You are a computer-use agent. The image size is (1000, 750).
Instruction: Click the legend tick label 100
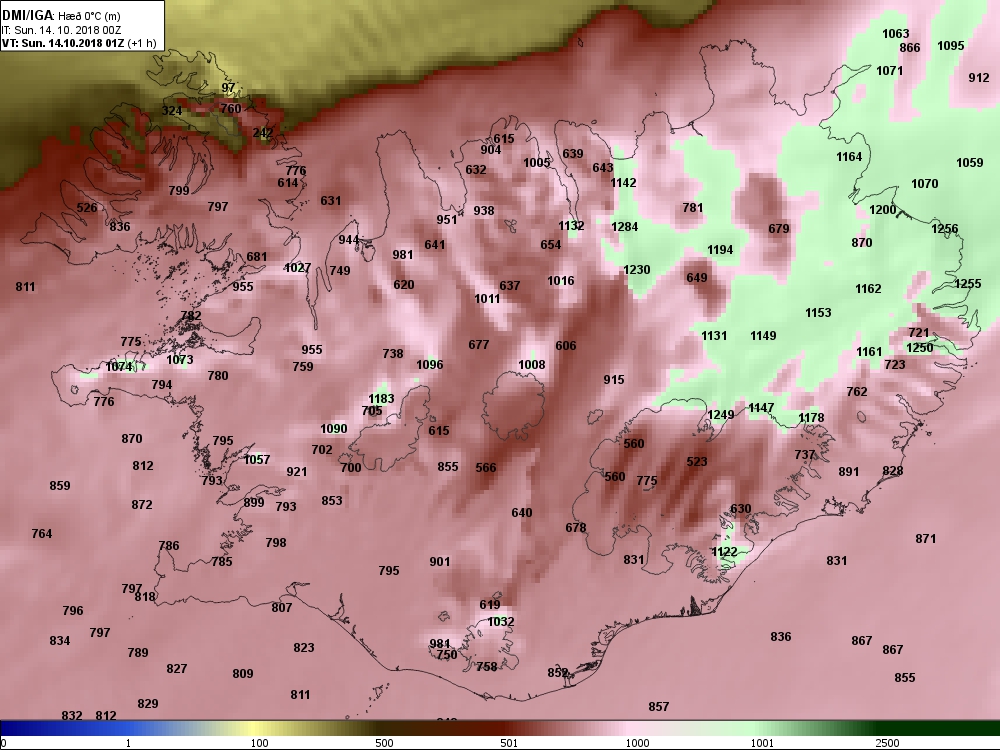[260, 743]
